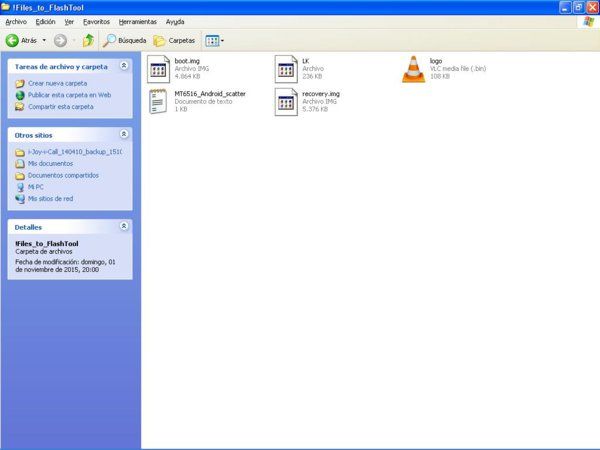Click the MT6516_Android_scatter file name

click(x=210, y=94)
